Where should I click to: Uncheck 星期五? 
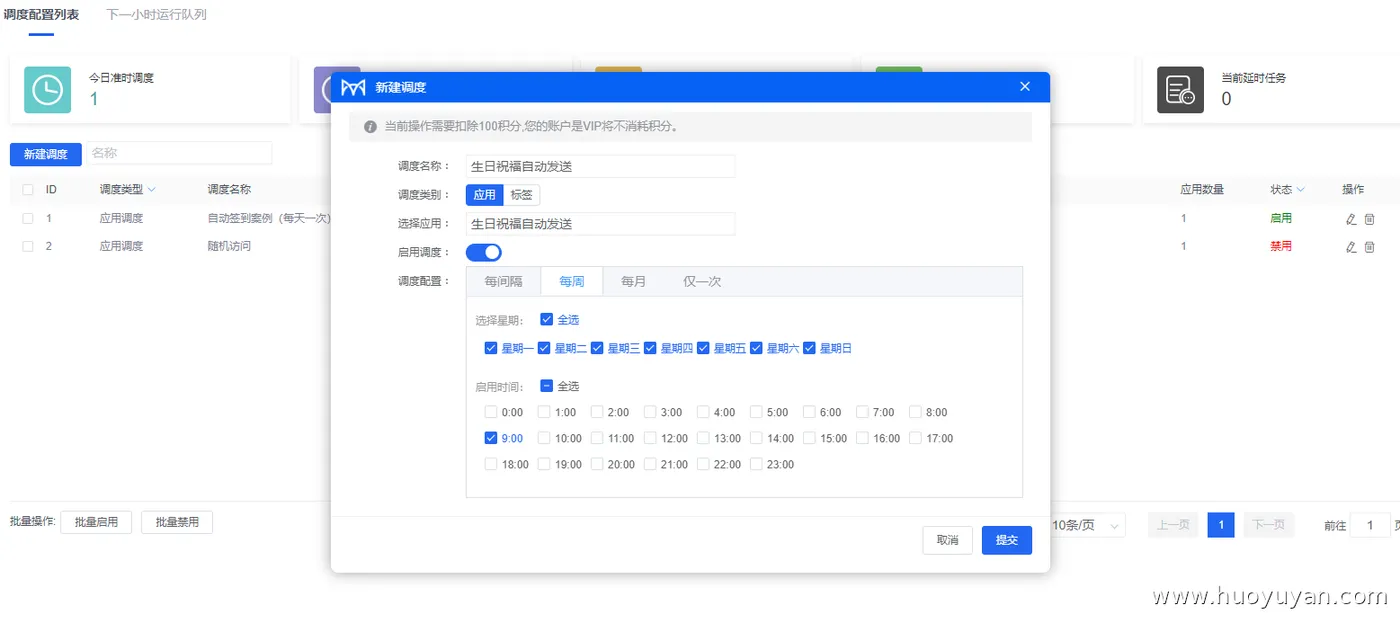pyautogui.click(x=704, y=349)
